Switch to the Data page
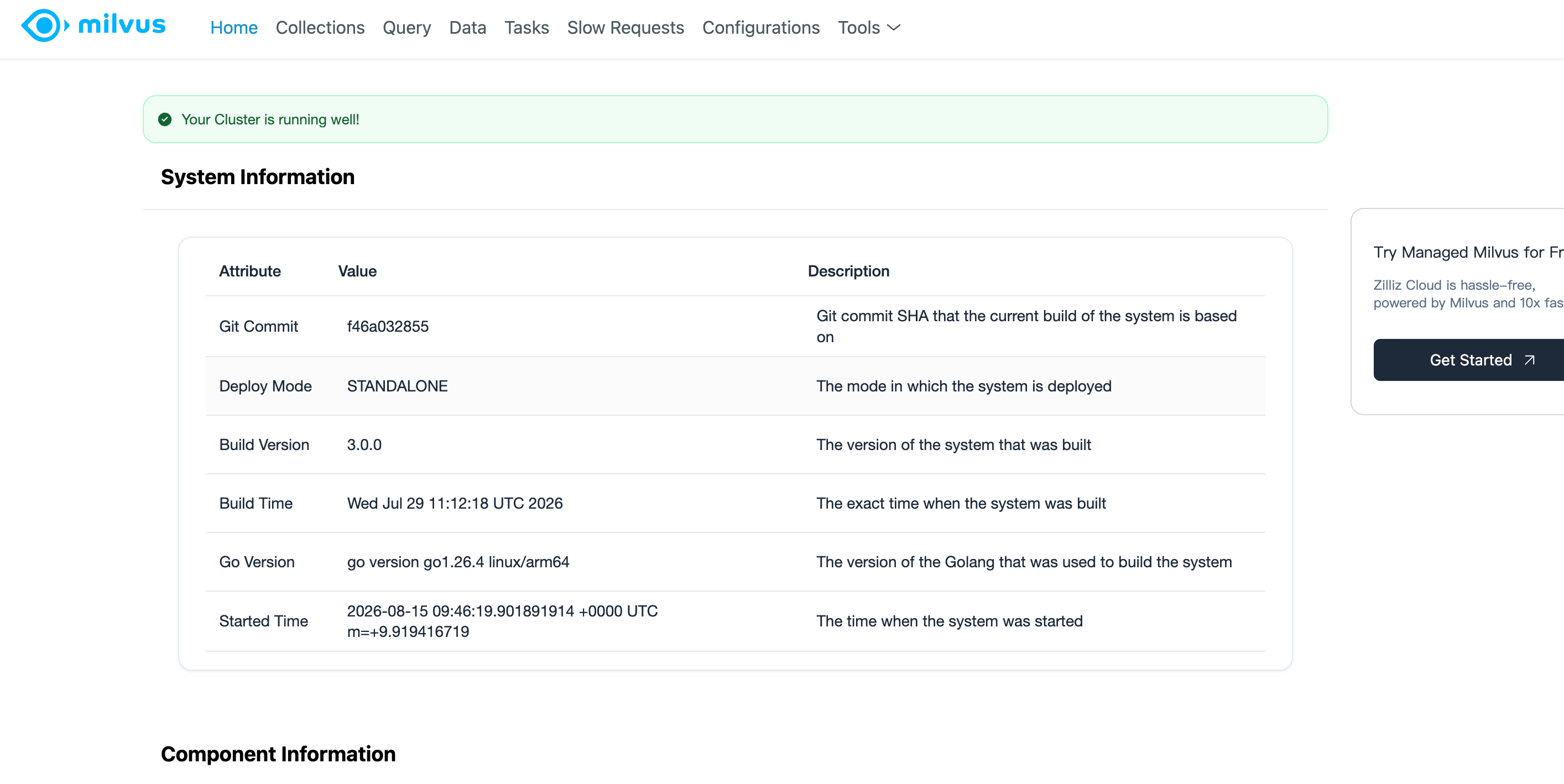 click(x=467, y=27)
